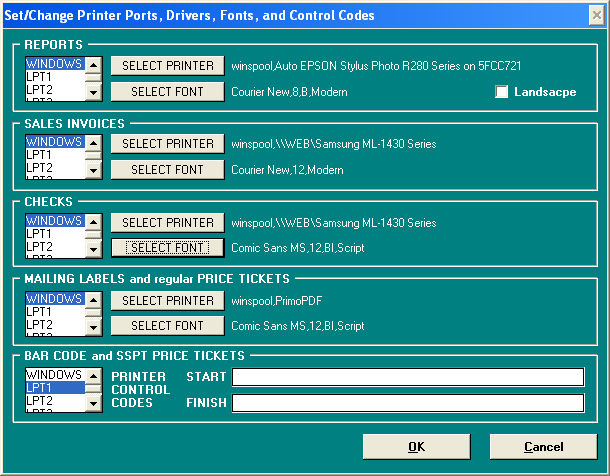Close the printer settings dialog window
The height and width of the screenshot is (476, 610).
pyautogui.click(x=596, y=15)
